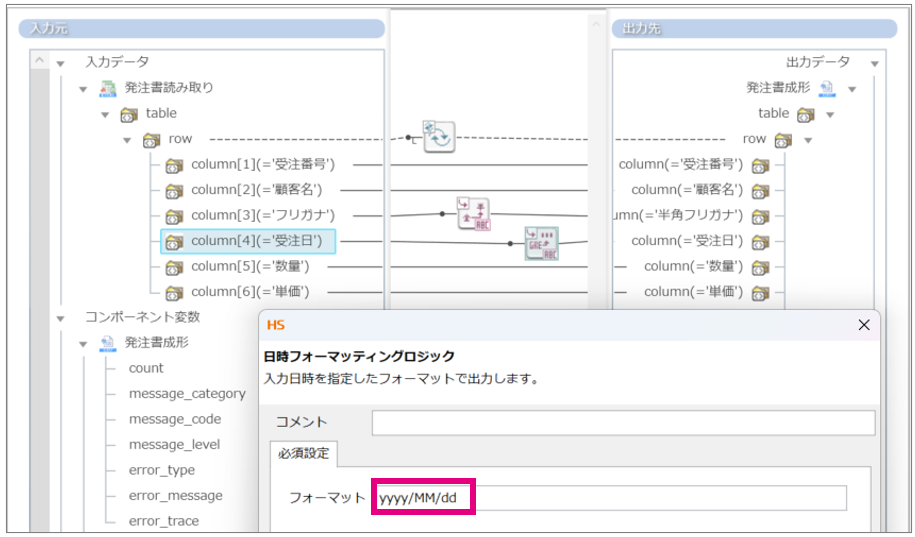Click input column[3](='フリガナ') label
This screenshot has height=537, width=915.
[263, 215]
